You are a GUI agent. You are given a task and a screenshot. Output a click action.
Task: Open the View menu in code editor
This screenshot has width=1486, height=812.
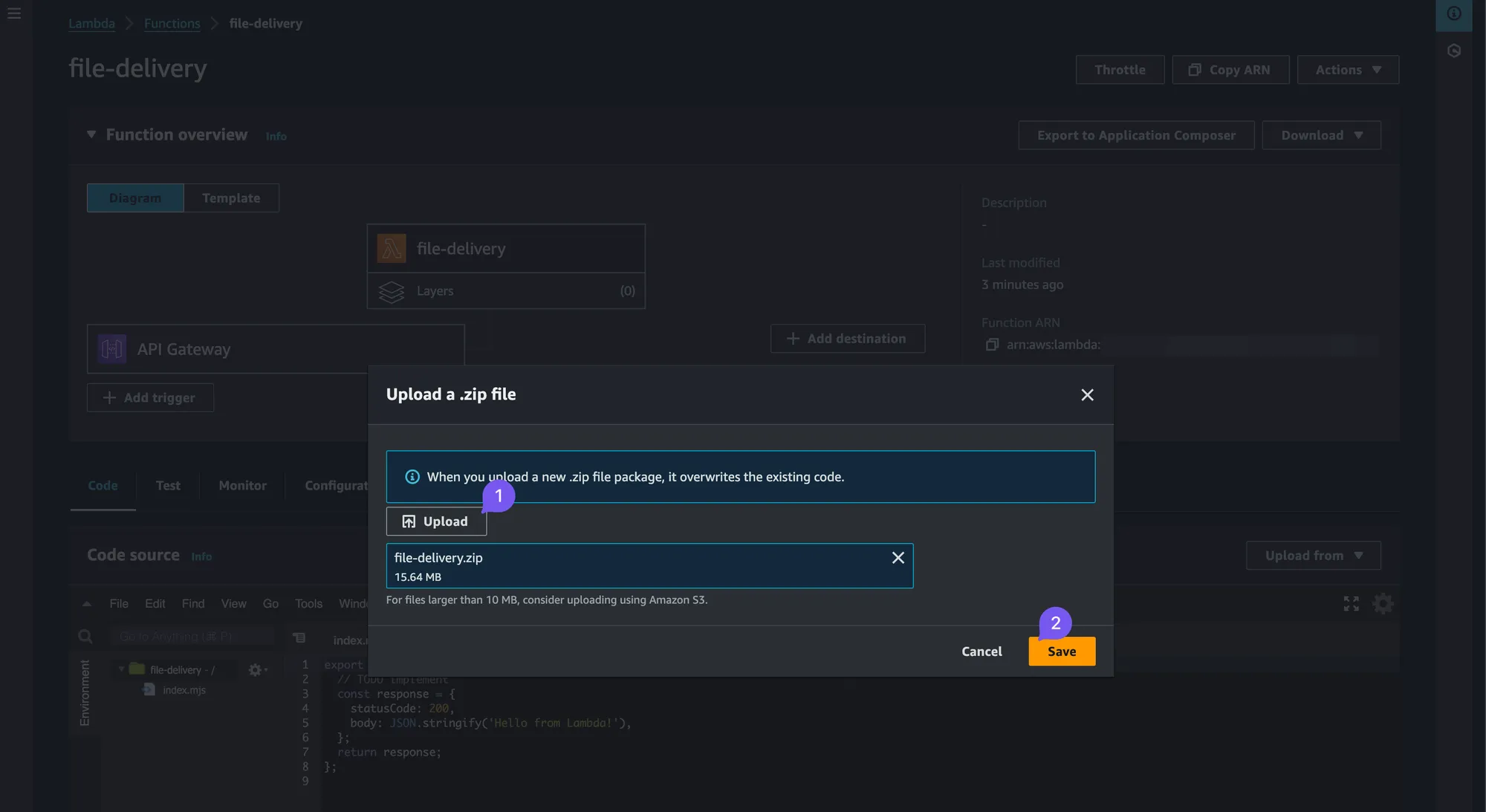coord(233,603)
